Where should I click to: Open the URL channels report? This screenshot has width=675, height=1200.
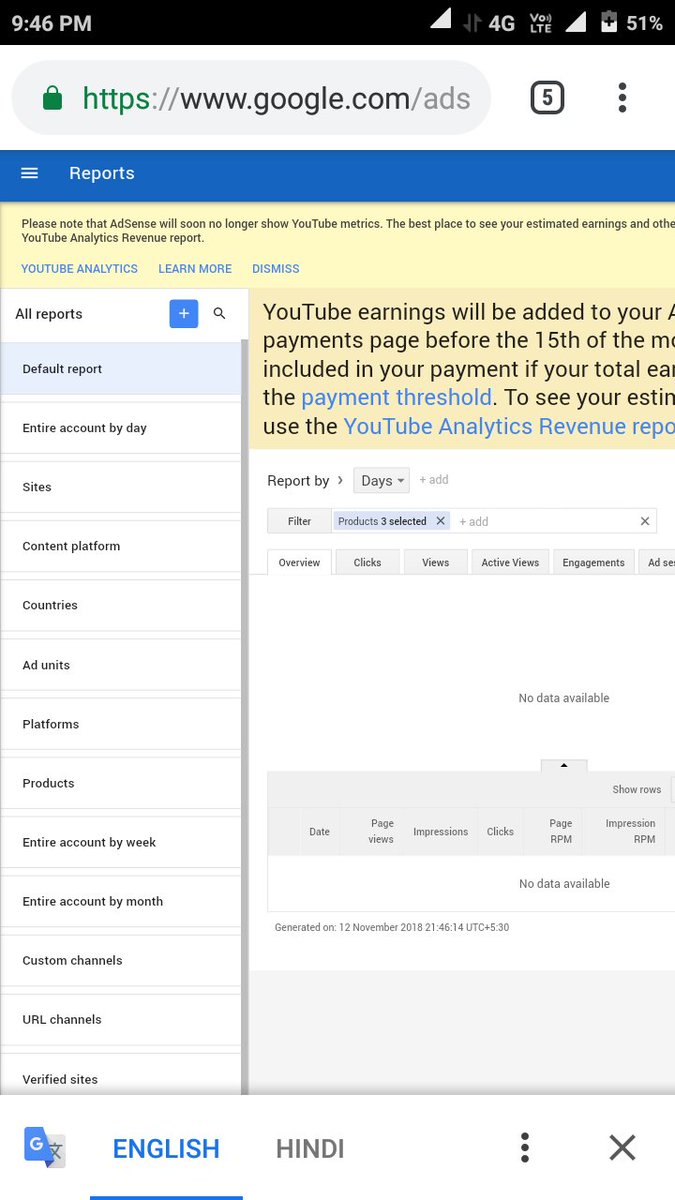(121, 1019)
